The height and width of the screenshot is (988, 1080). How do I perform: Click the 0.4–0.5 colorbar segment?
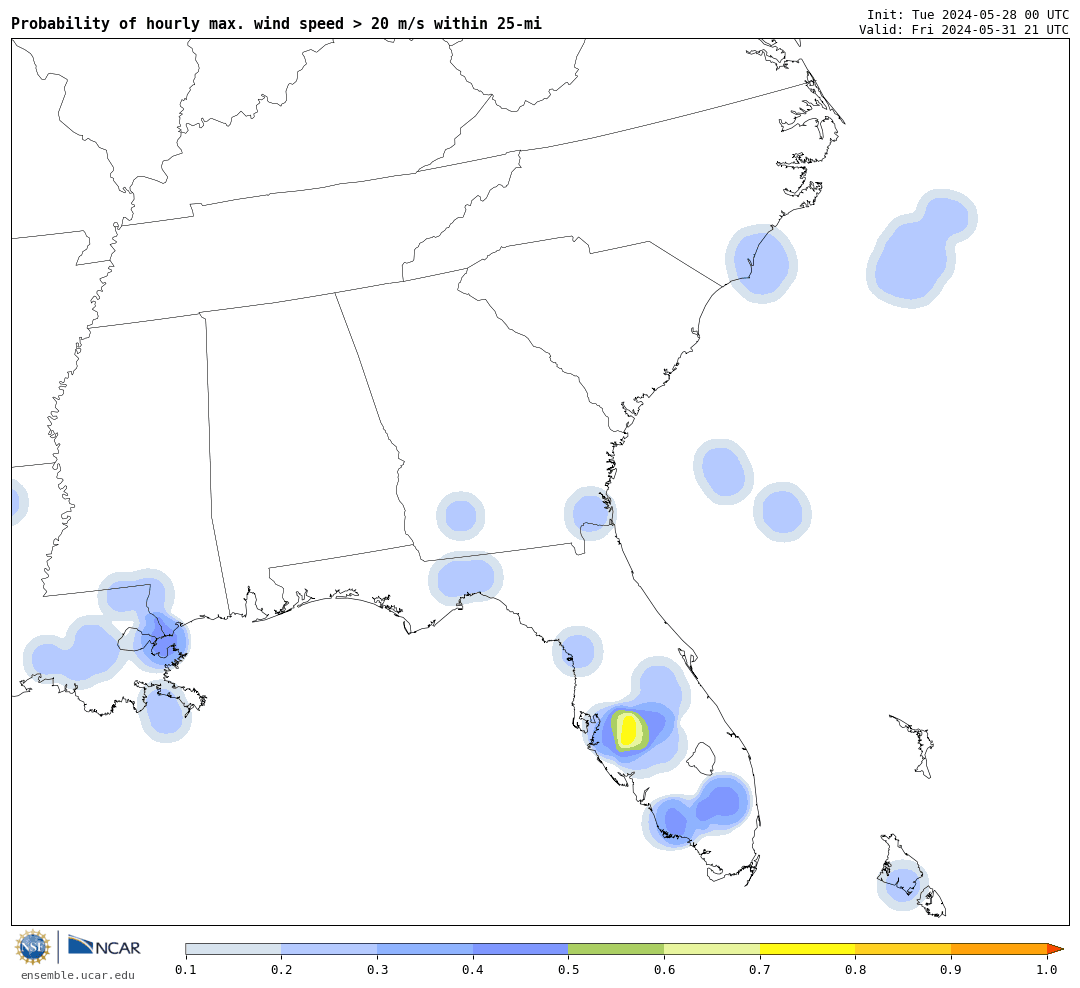521,949
